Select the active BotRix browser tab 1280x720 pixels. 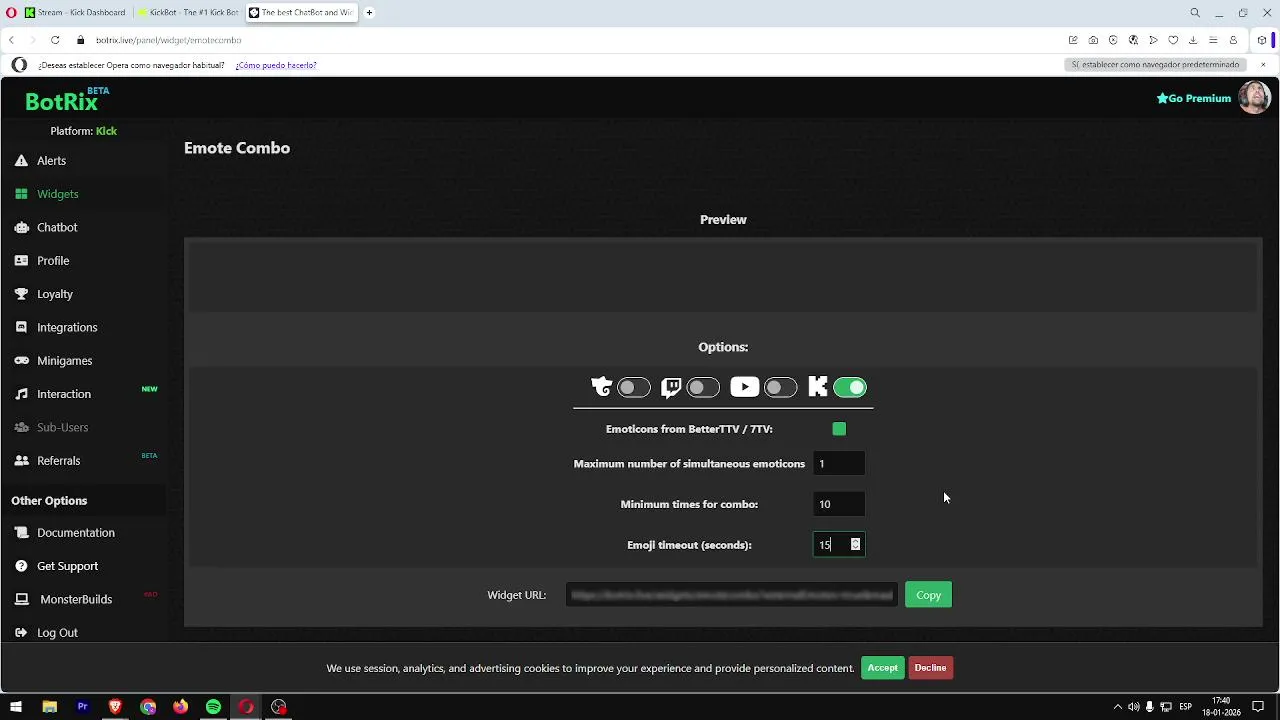[301, 13]
